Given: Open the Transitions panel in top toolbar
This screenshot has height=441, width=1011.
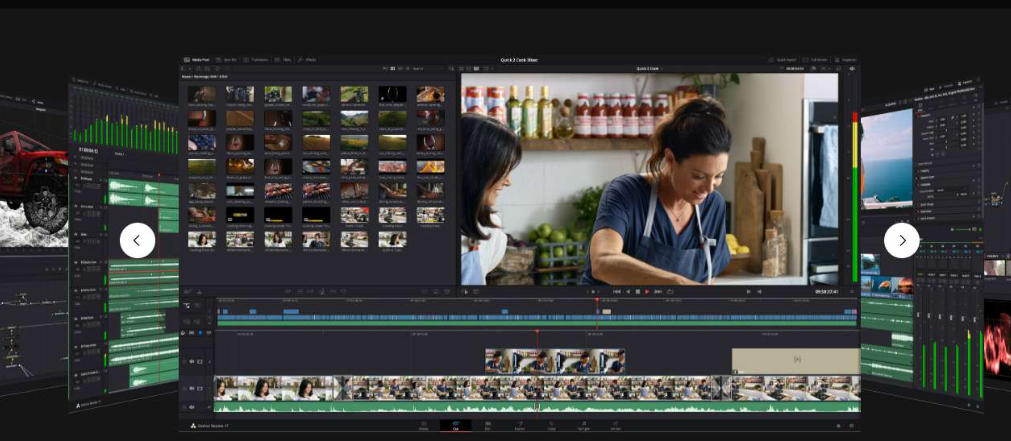Looking at the screenshot, I should tap(257, 60).
